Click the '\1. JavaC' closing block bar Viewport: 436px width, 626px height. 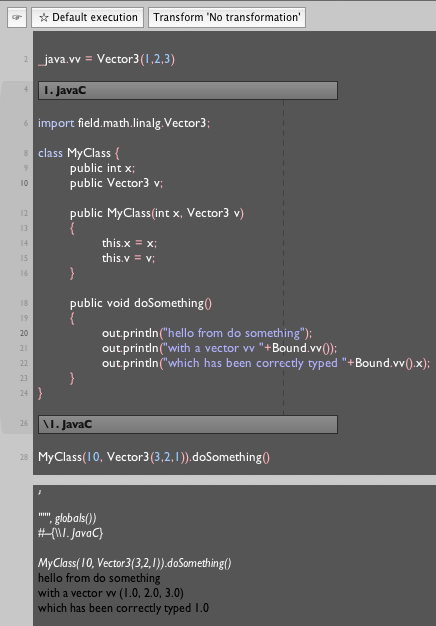[x=188, y=424]
